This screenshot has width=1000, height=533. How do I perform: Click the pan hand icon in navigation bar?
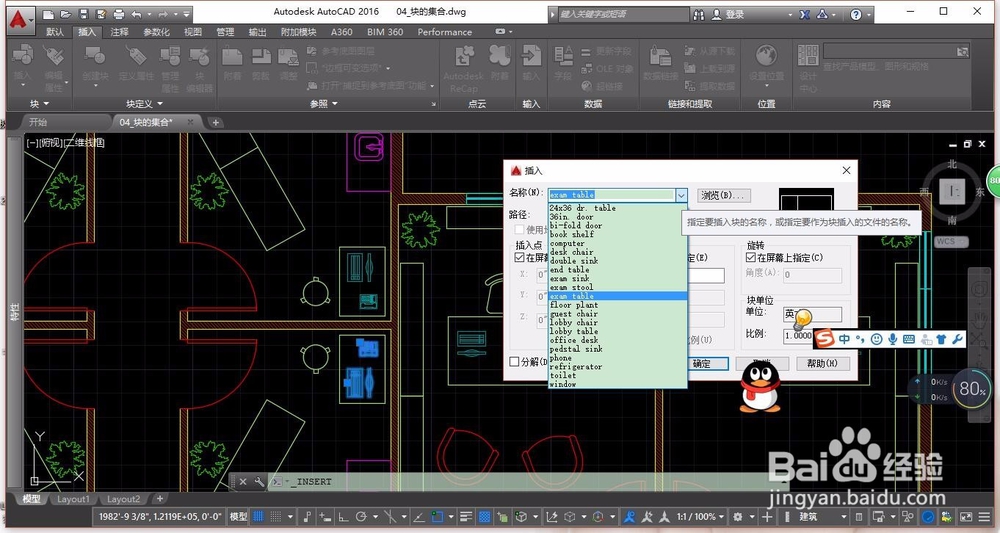point(982,319)
